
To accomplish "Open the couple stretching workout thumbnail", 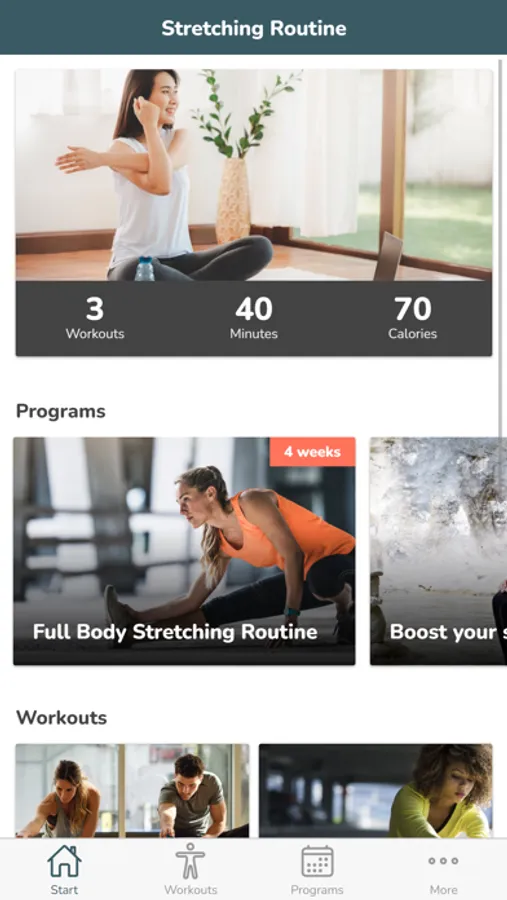I will point(132,790).
